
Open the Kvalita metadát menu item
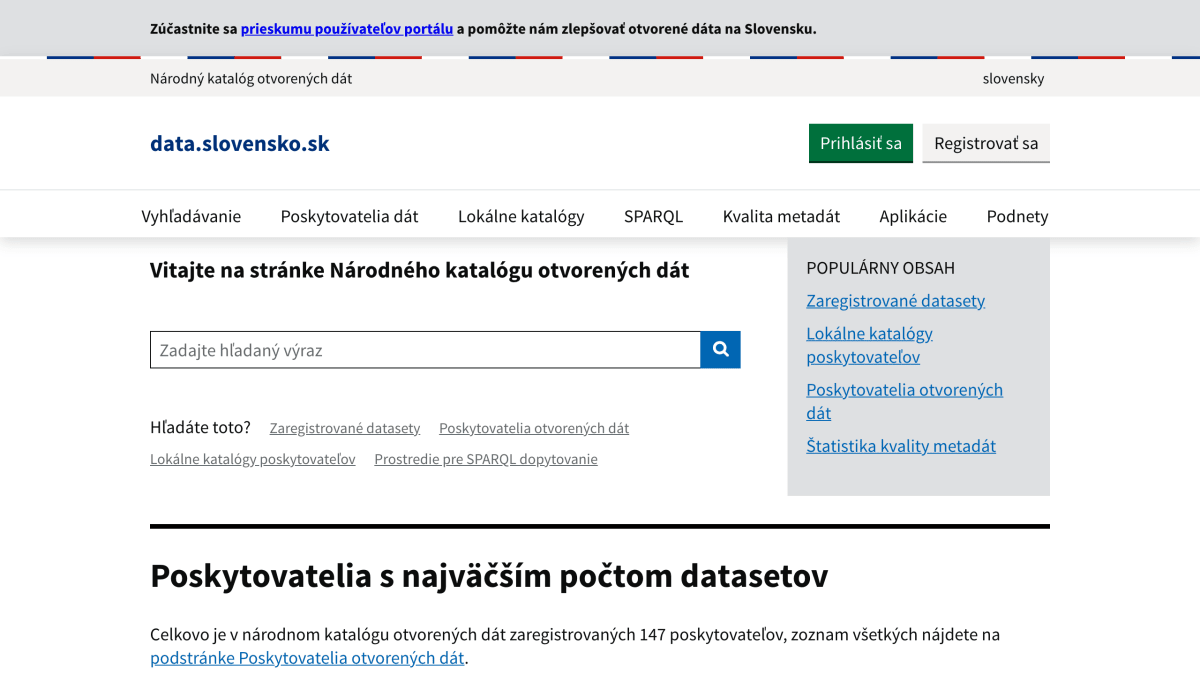781,216
